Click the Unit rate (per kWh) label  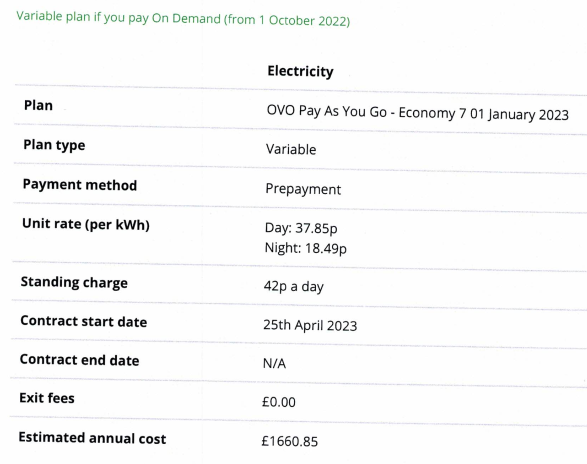[x=86, y=224]
